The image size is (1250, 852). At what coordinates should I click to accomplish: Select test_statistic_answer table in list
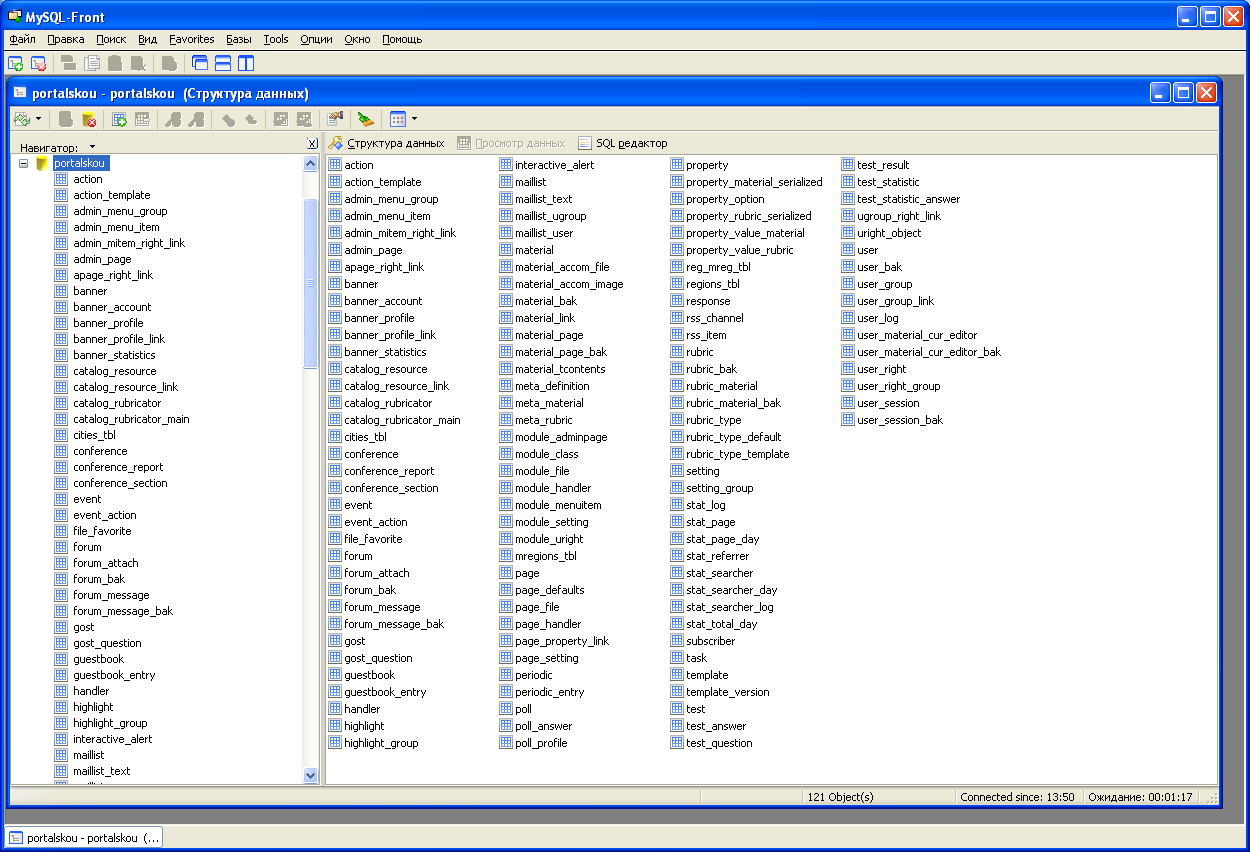click(x=908, y=199)
